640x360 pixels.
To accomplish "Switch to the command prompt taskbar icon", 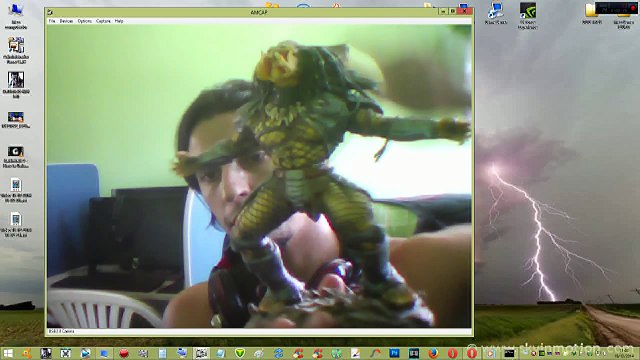I will 509,353.
